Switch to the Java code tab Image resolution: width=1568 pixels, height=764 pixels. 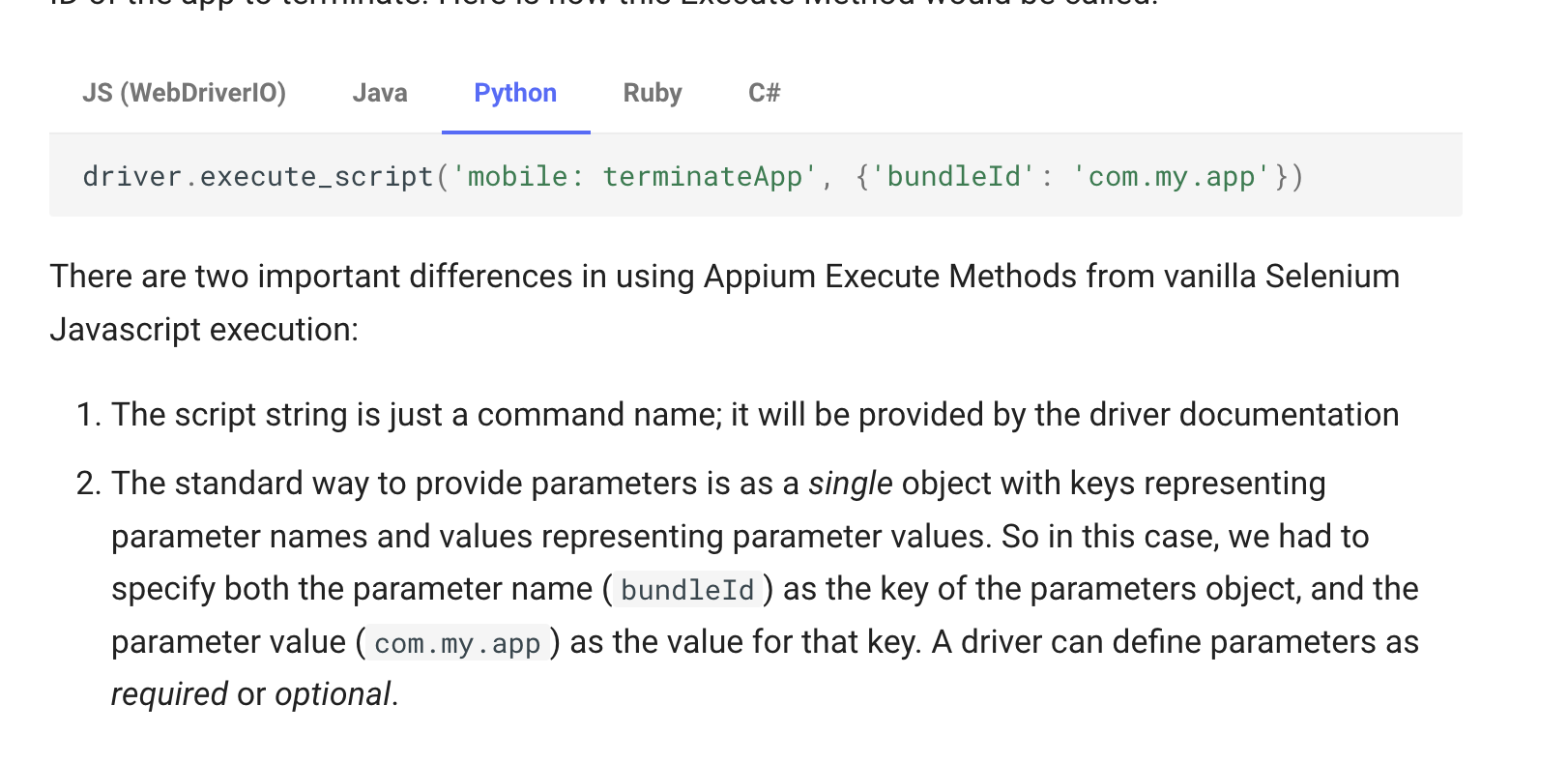[x=379, y=93]
